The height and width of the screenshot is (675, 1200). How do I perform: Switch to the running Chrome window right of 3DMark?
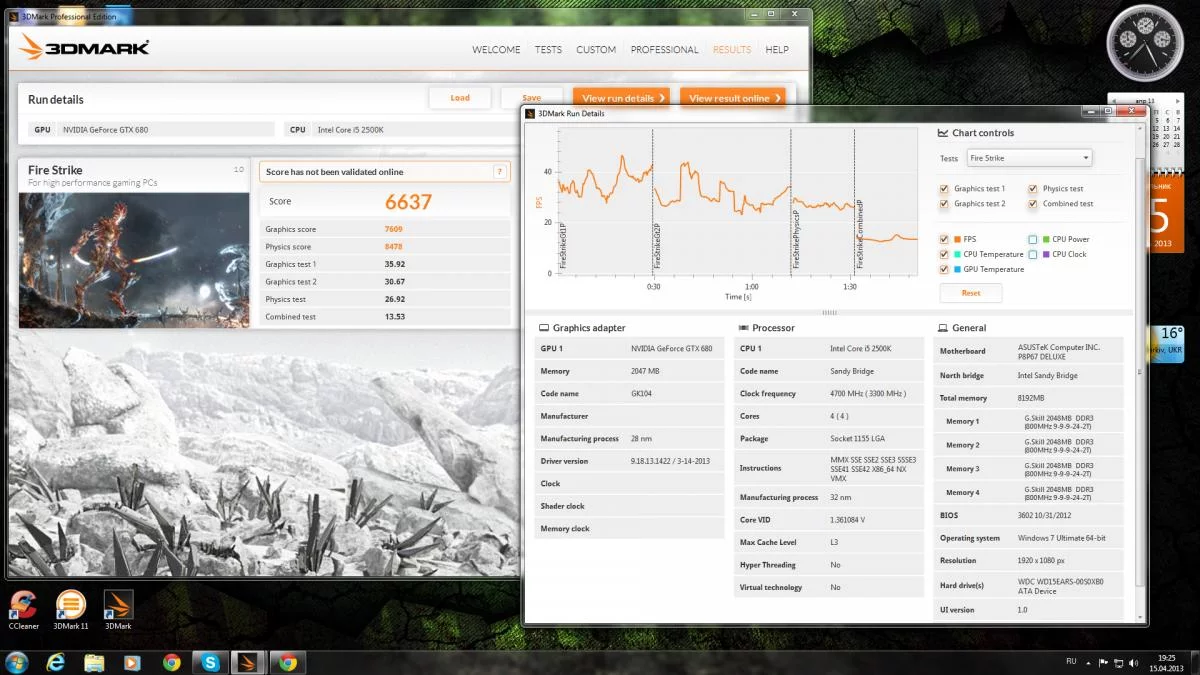(288, 662)
